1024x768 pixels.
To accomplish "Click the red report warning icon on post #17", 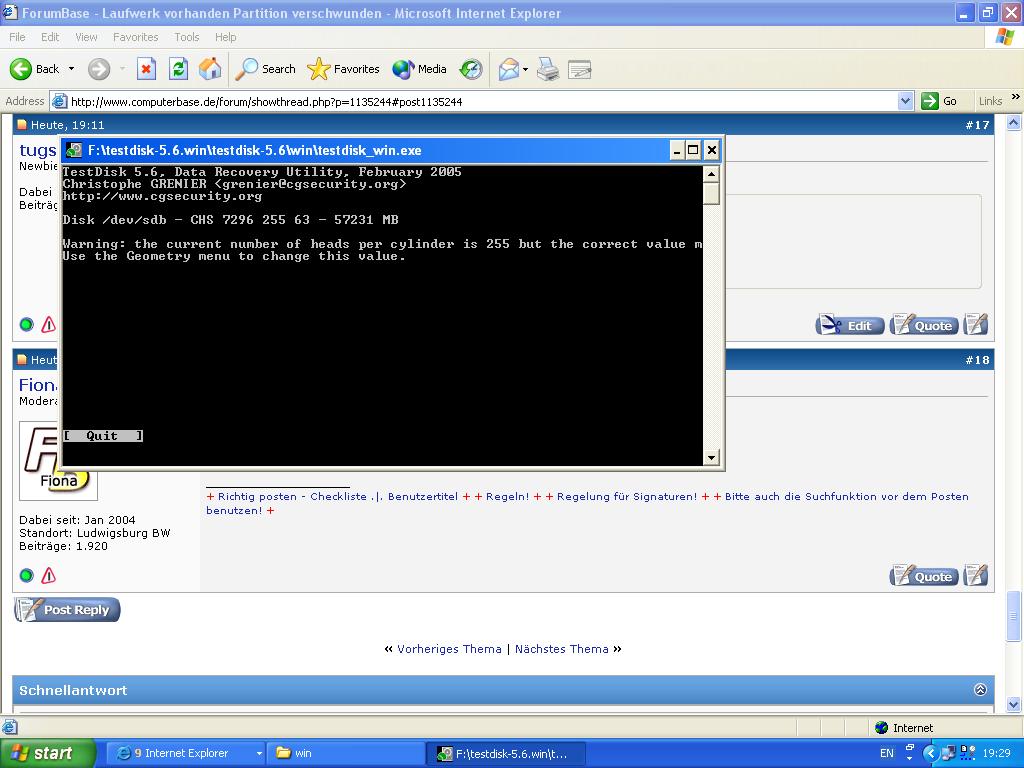I will click(x=49, y=325).
